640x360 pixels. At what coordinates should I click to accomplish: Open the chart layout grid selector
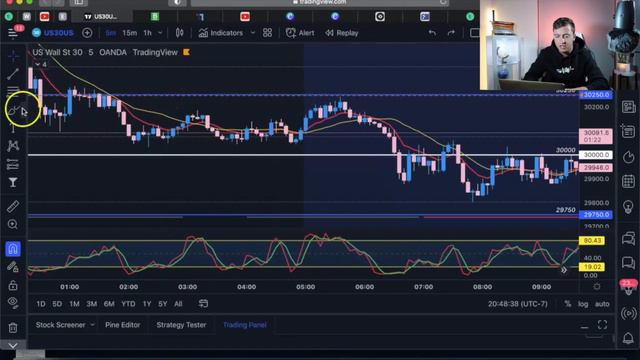(267, 33)
